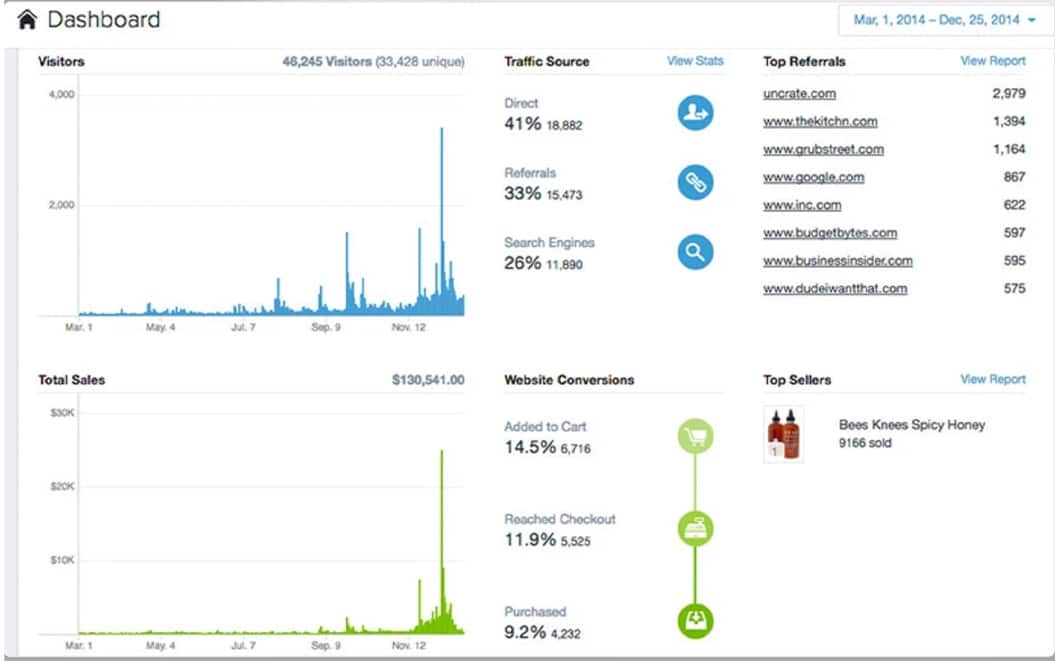Click the Added to Cart icon

click(x=695, y=437)
